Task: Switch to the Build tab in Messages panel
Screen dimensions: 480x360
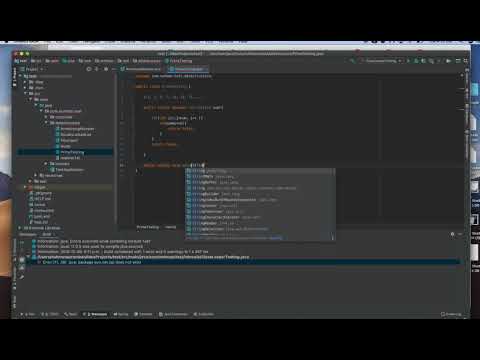Action: pyautogui.click(x=47, y=234)
